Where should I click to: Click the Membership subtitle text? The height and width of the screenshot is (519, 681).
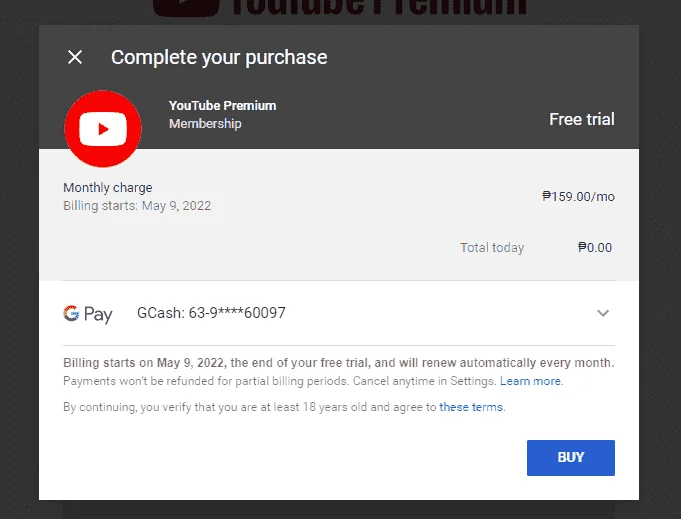(x=205, y=124)
